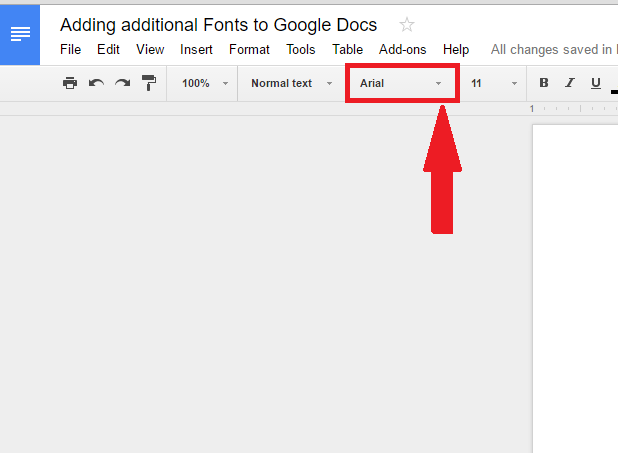Undo the last action
The width and height of the screenshot is (618, 453).
pyautogui.click(x=96, y=83)
